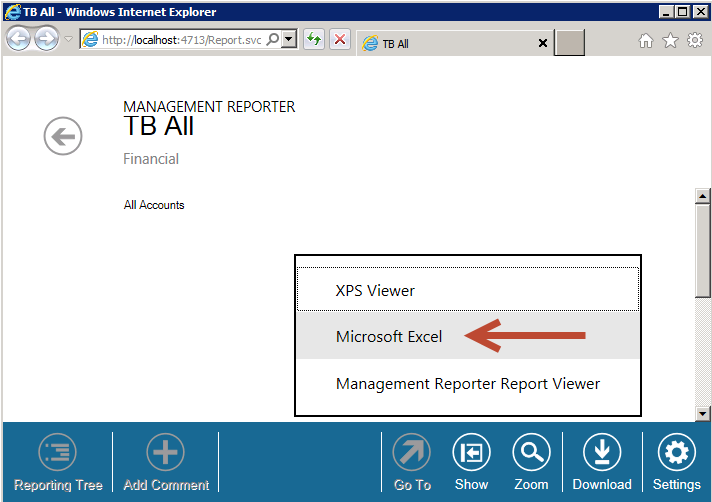Click the Reporting Tree icon

[58, 452]
